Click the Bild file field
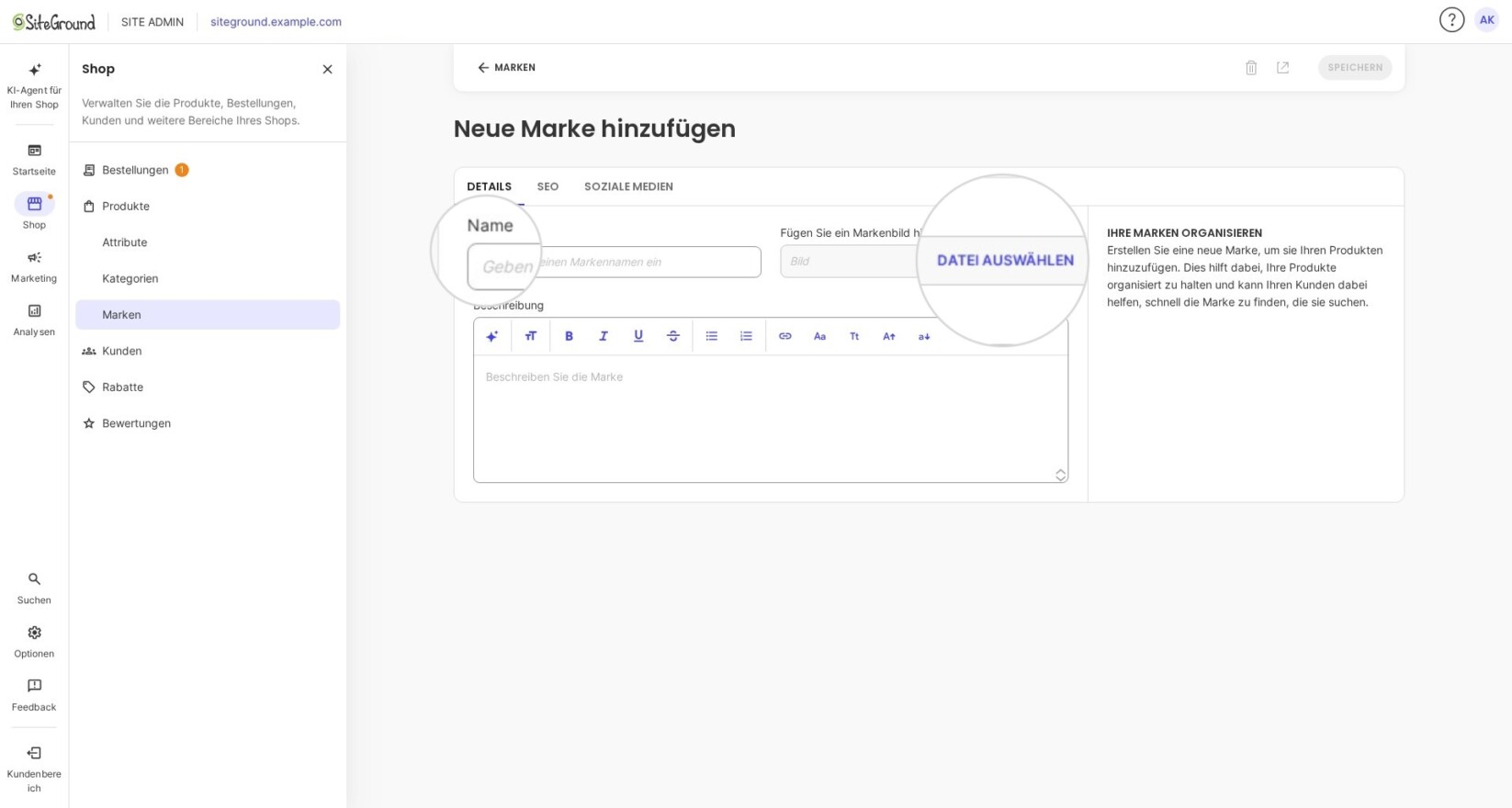This screenshot has width=1512, height=808. 850,261
